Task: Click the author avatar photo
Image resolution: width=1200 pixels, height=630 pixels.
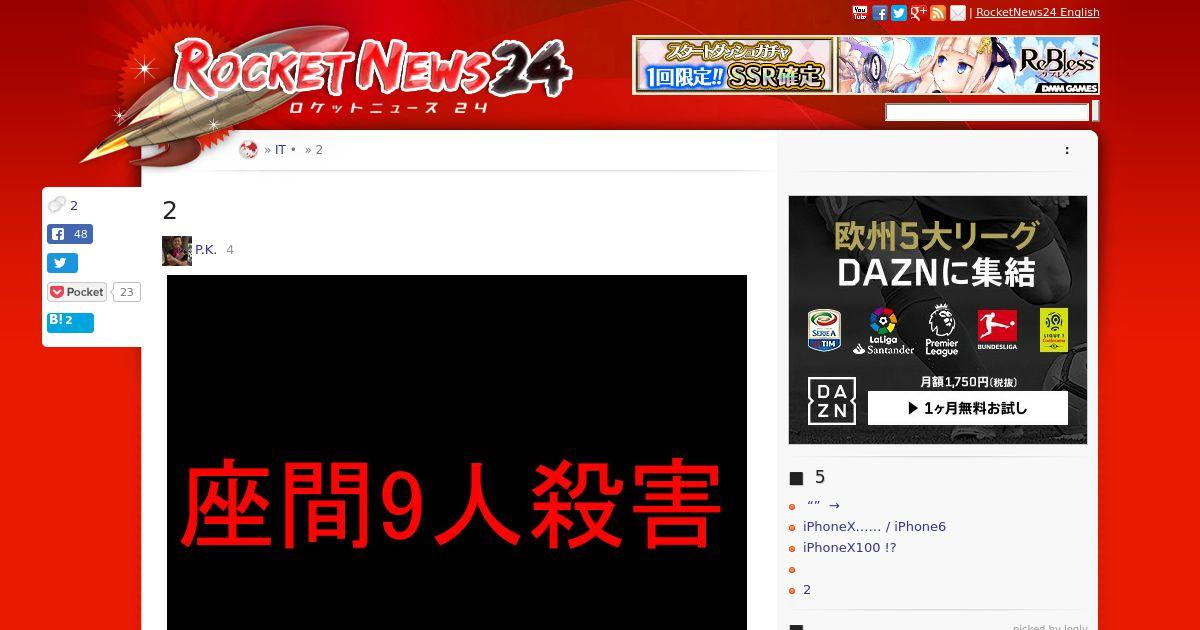Action: 177,251
